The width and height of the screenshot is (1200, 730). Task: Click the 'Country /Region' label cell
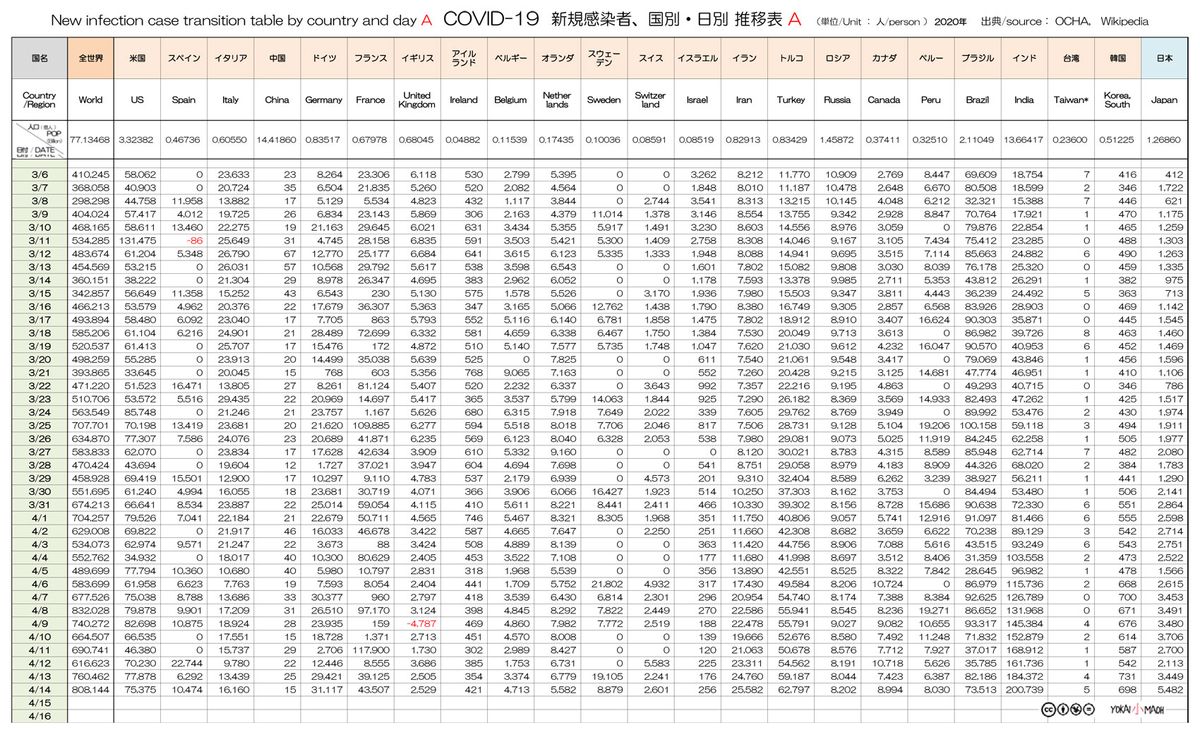point(39,101)
